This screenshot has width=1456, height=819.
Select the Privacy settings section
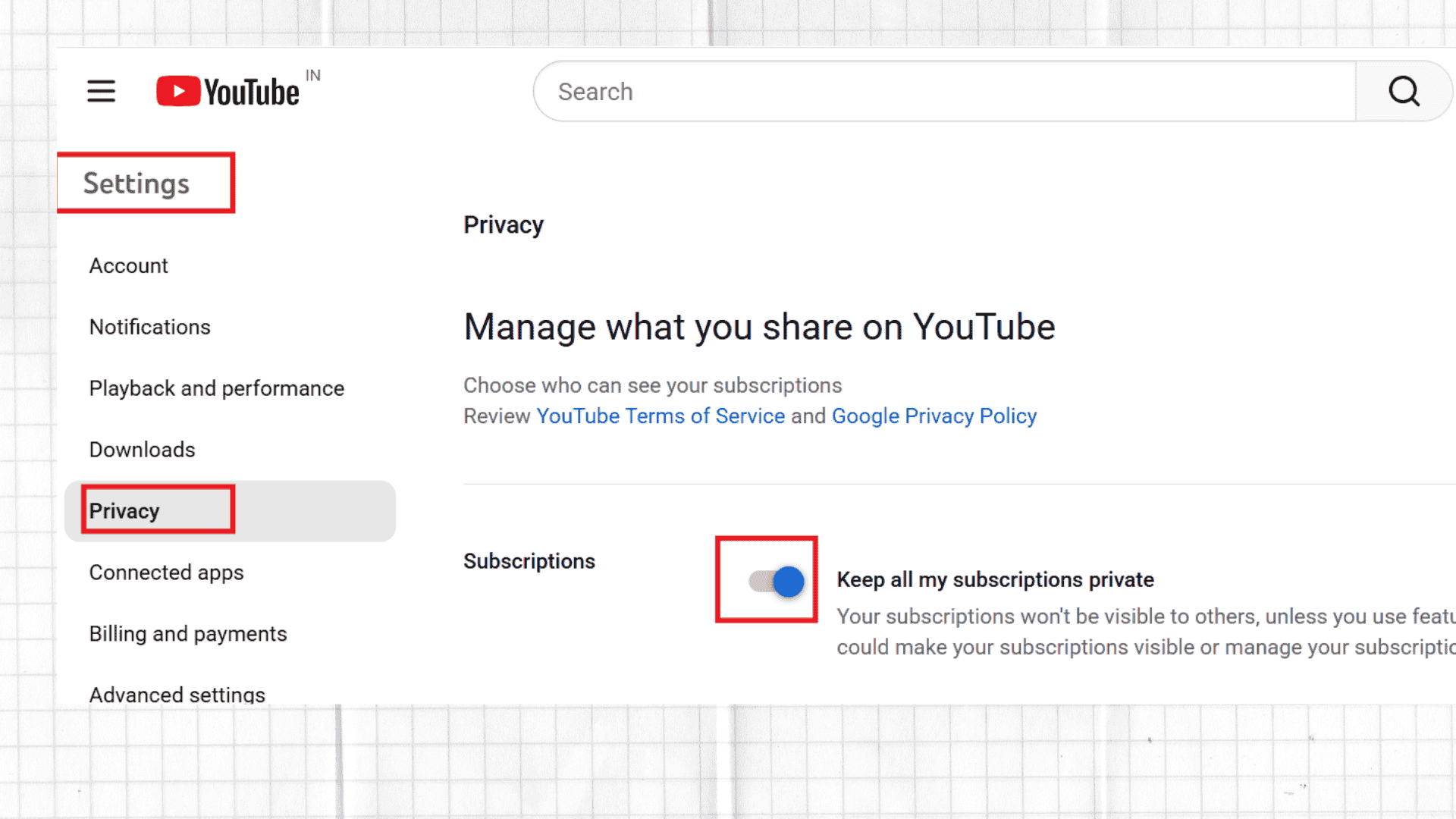(x=124, y=510)
